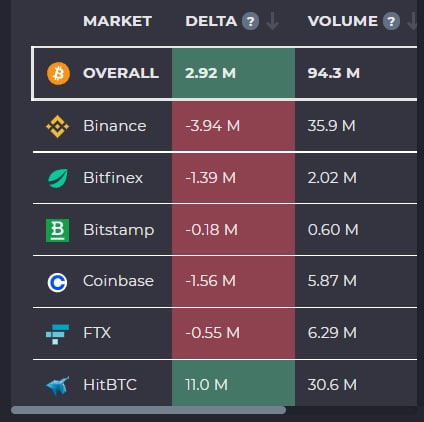Click the Bitcoin icon in OVERALL row

coord(58,73)
